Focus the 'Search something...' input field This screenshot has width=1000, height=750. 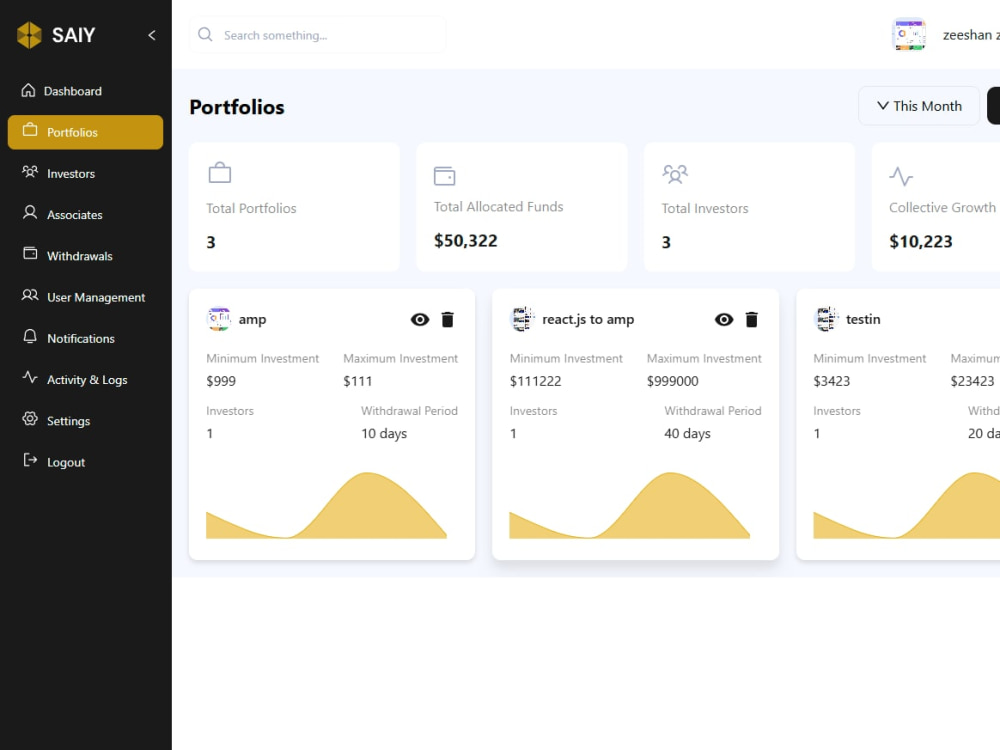coord(318,35)
